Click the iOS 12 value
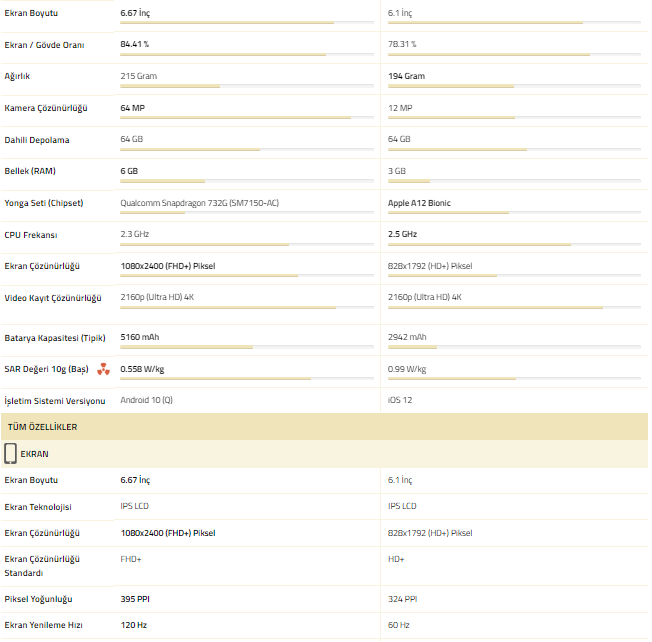Image resolution: width=652 pixels, height=642 pixels. (x=400, y=400)
